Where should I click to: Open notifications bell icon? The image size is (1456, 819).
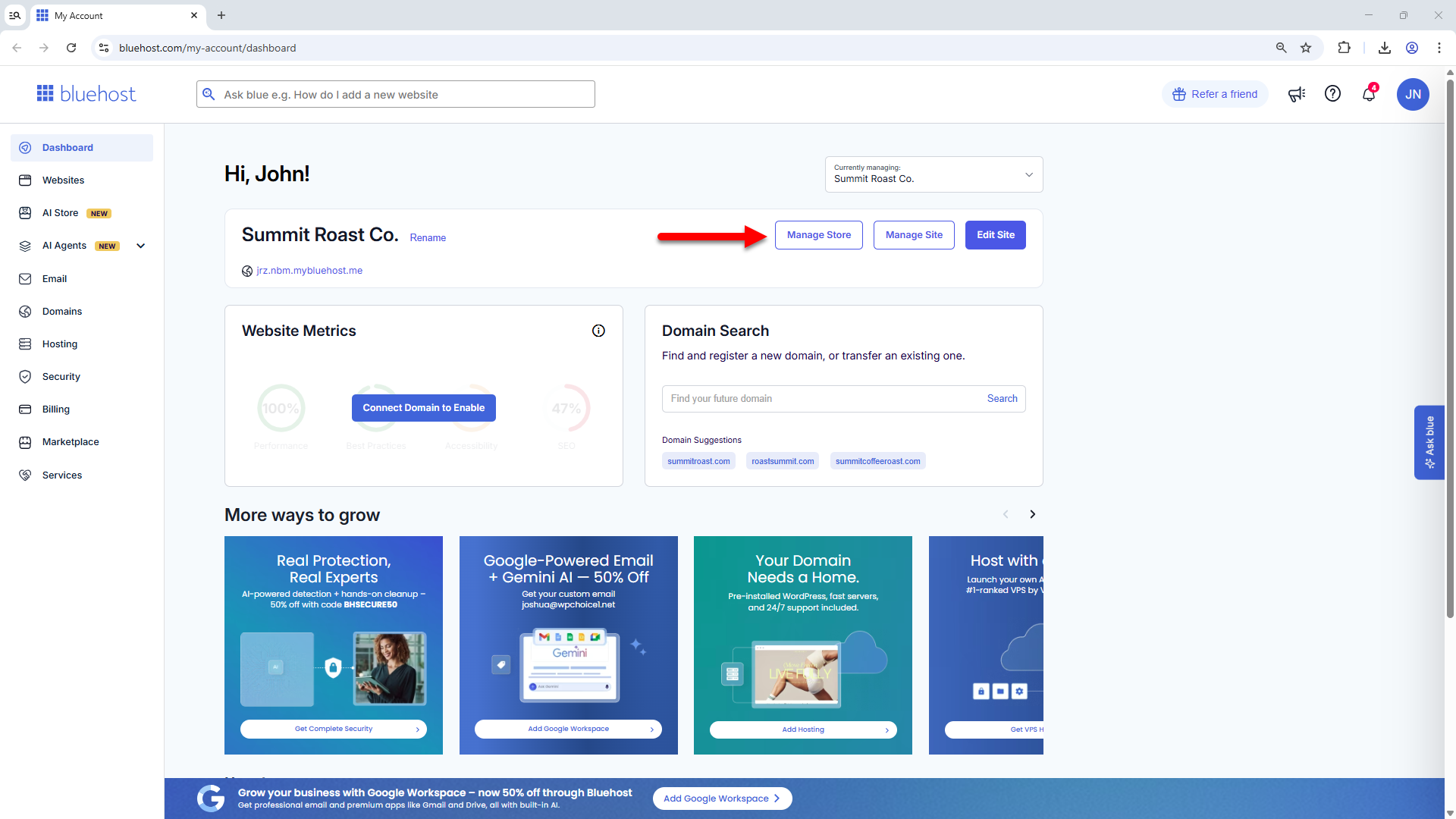coord(1369,94)
